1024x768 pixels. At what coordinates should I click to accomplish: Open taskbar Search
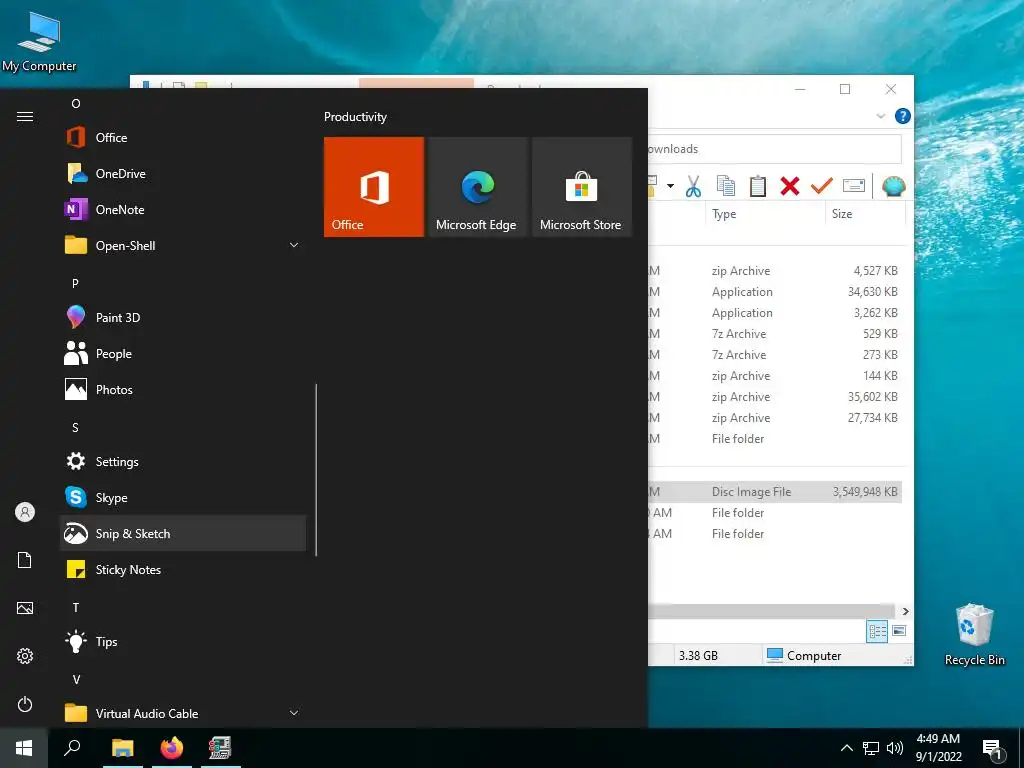click(x=72, y=748)
